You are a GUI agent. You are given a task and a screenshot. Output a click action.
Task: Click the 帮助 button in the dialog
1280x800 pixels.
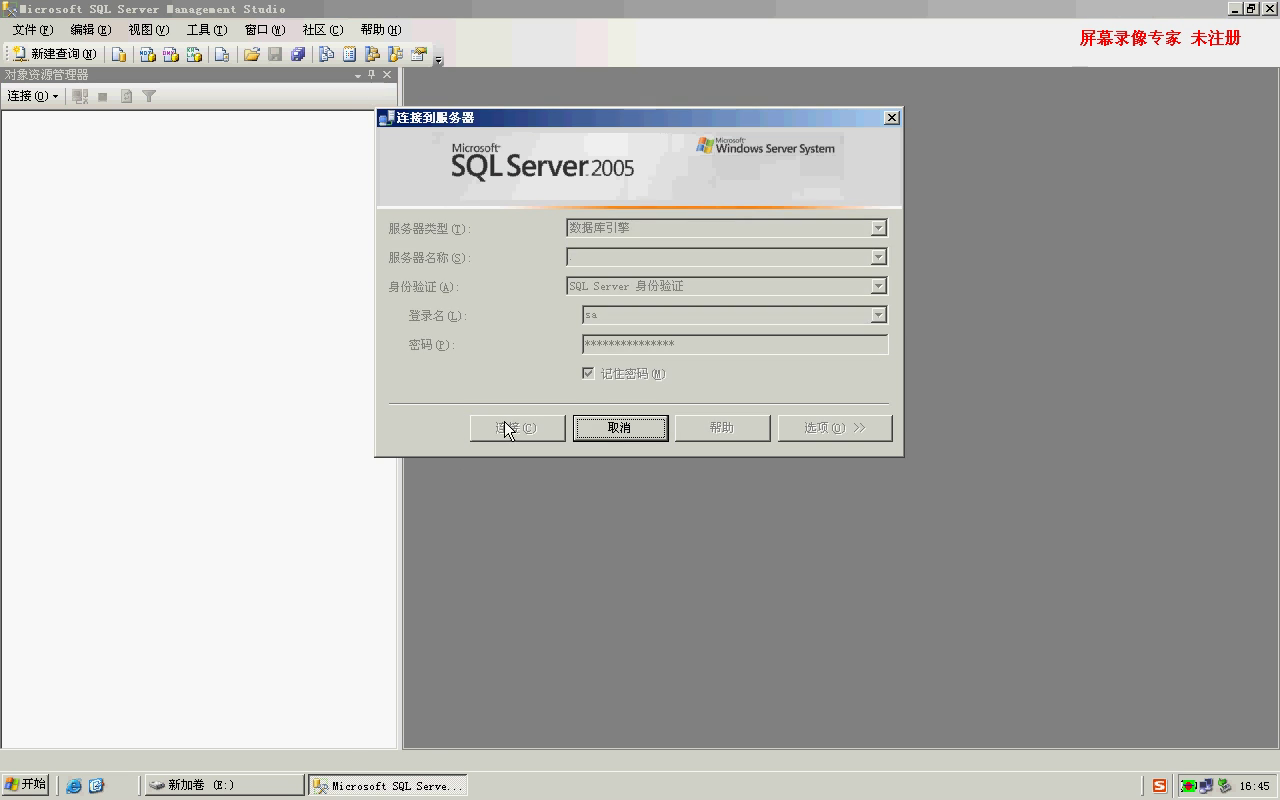coord(722,428)
